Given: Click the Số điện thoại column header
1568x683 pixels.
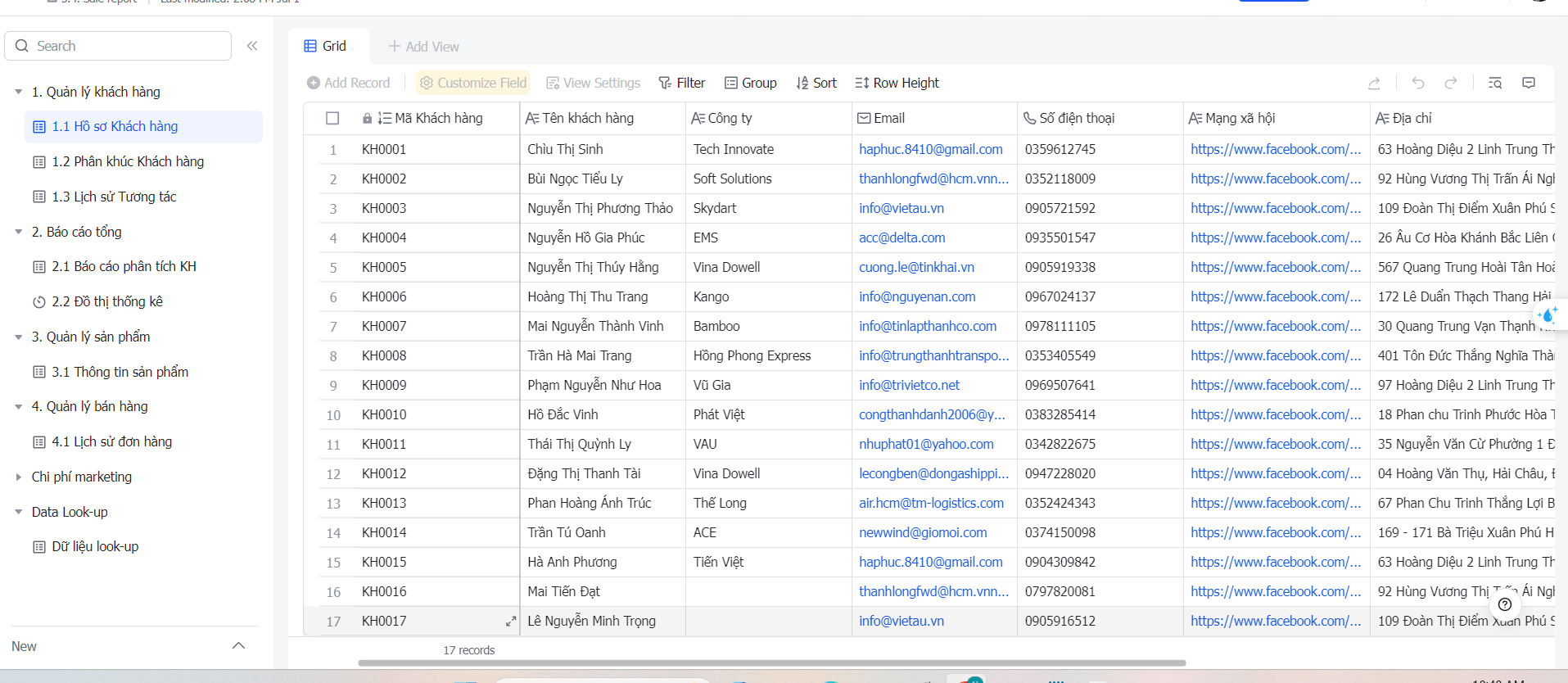Looking at the screenshot, I should pyautogui.click(x=1100, y=118).
